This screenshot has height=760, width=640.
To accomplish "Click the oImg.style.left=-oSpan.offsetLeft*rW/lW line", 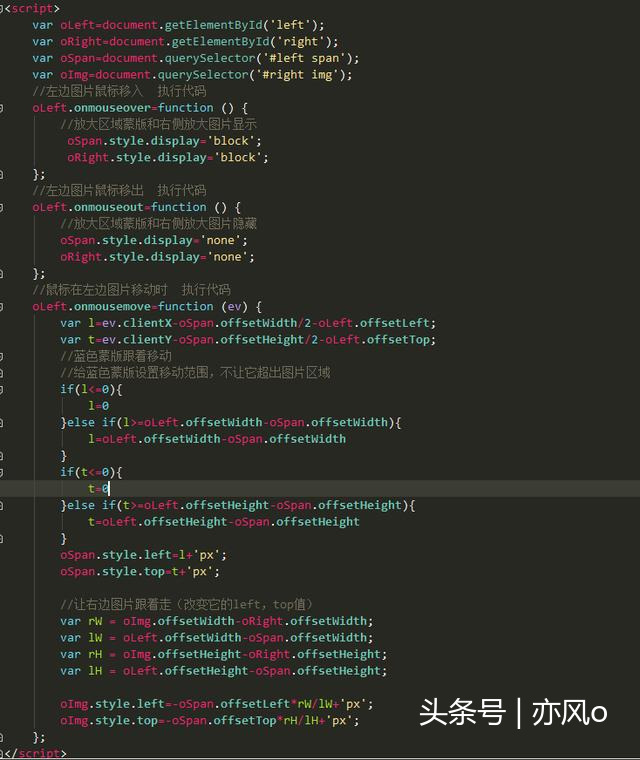I will [x=217, y=704].
